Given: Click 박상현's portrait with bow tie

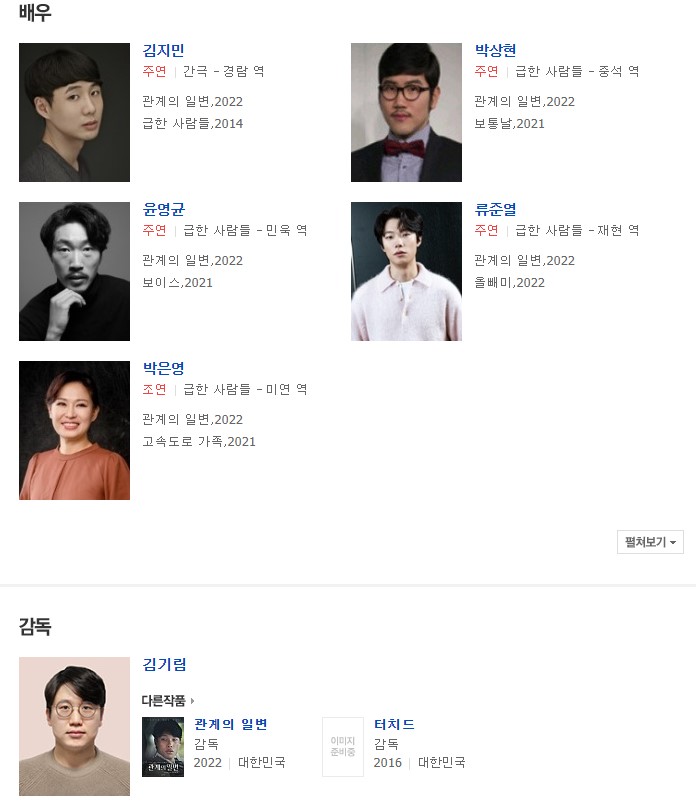Looking at the screenshot, I should [406, 112].
